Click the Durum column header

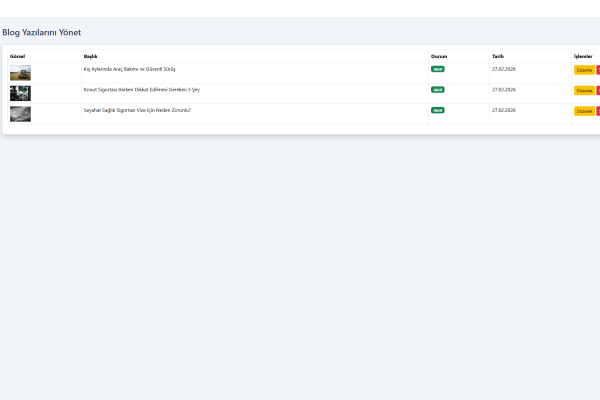point(439,56)
